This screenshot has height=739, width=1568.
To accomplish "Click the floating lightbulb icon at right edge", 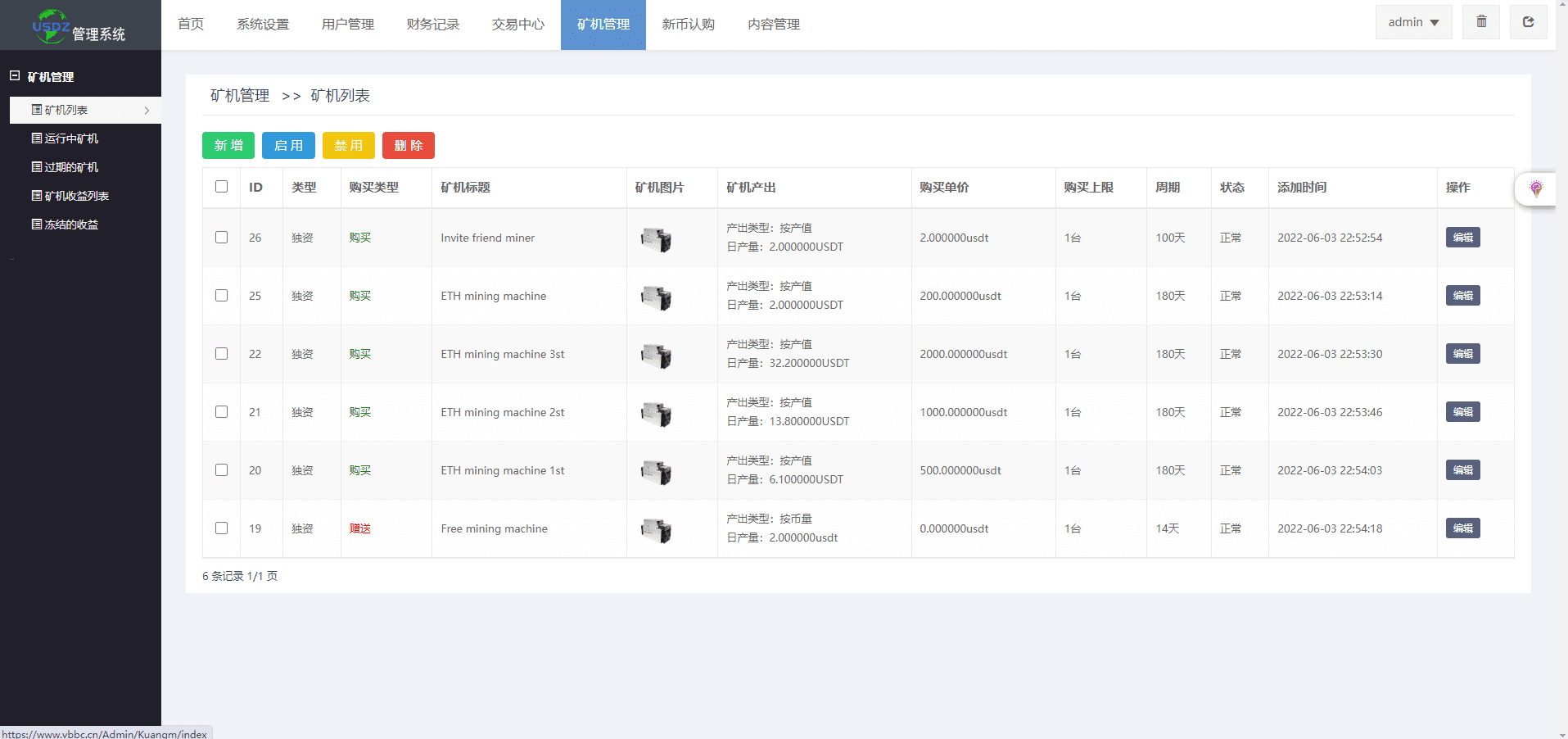I will [1536, 189].
